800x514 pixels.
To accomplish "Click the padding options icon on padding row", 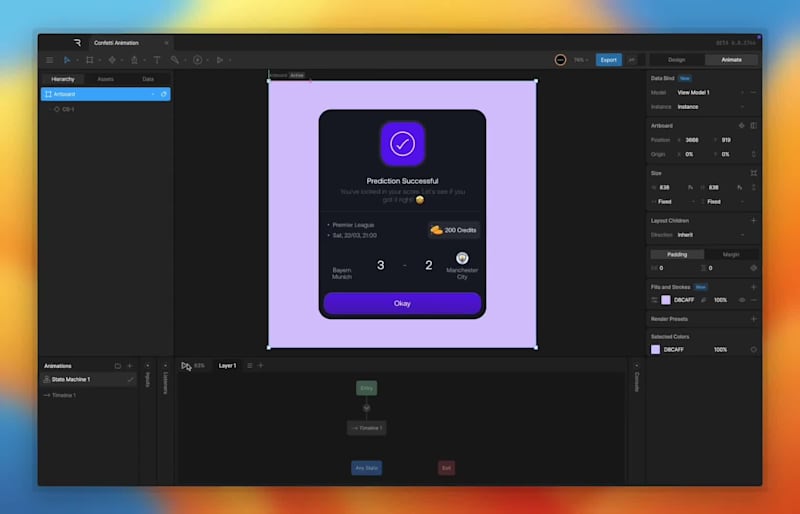I will pos(754,268).
